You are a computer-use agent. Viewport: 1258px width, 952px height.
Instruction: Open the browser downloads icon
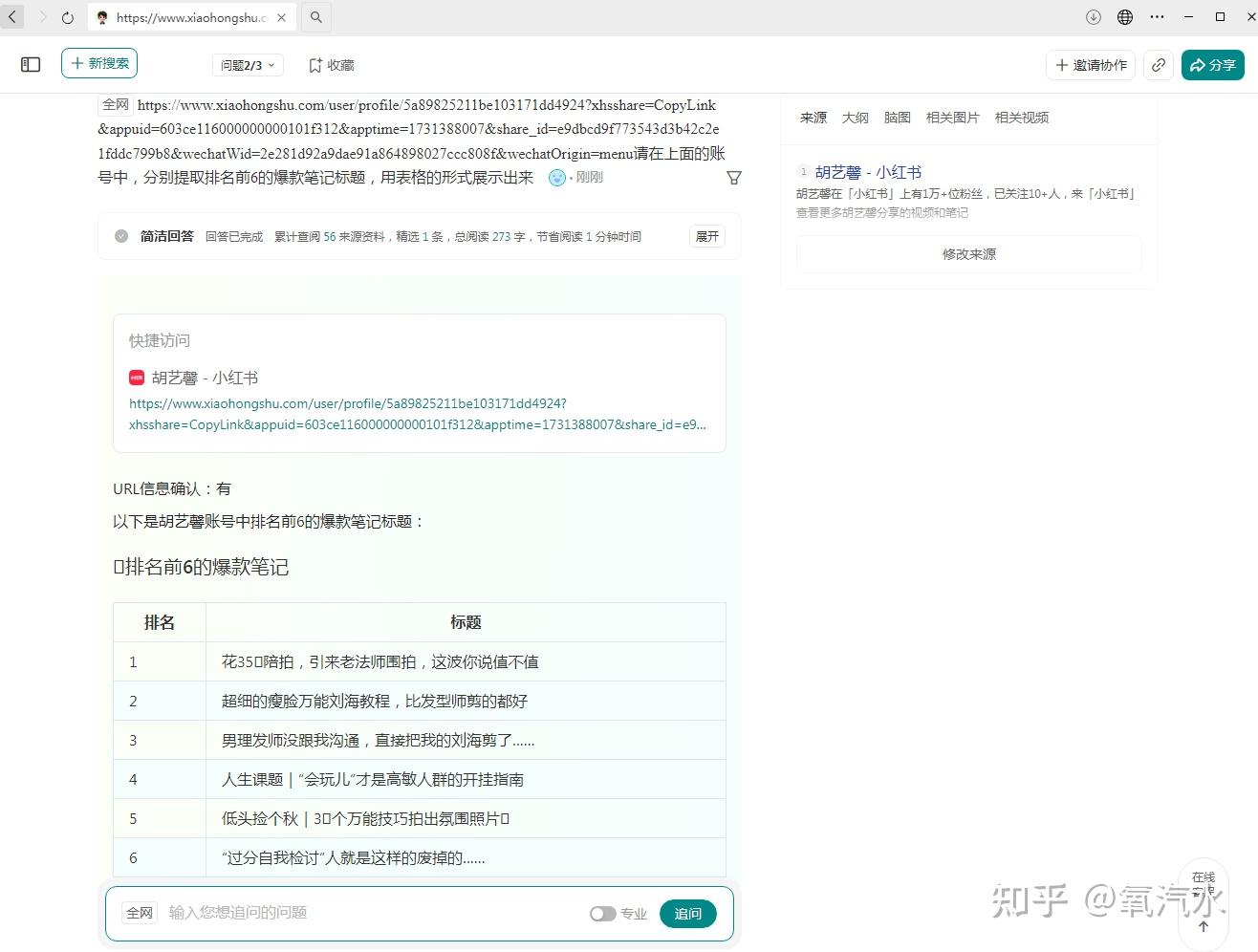pos(1094,17)
